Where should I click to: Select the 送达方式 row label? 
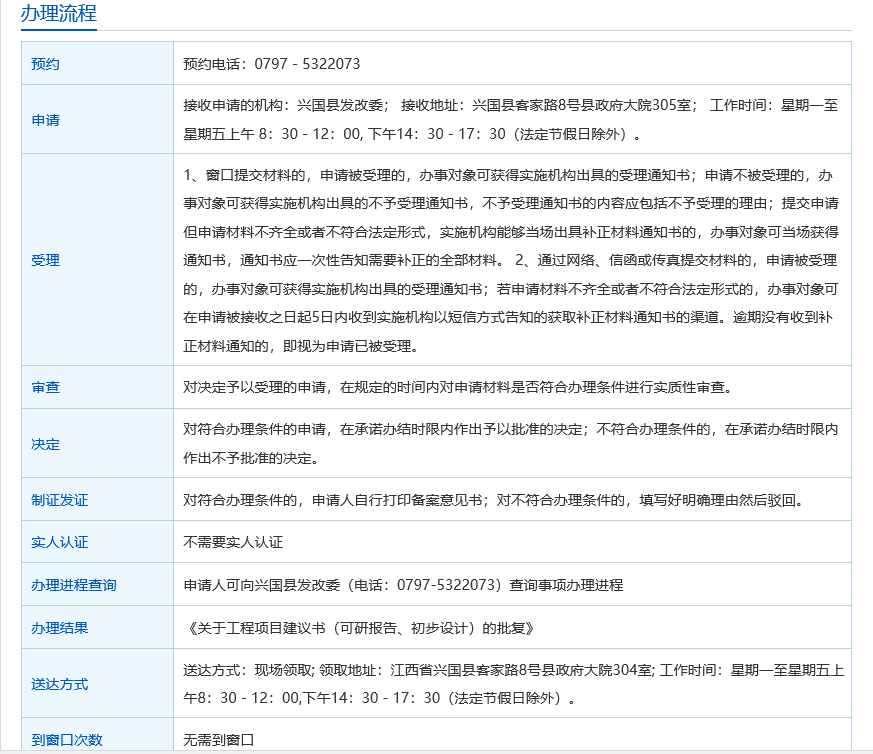coord(59,684)
